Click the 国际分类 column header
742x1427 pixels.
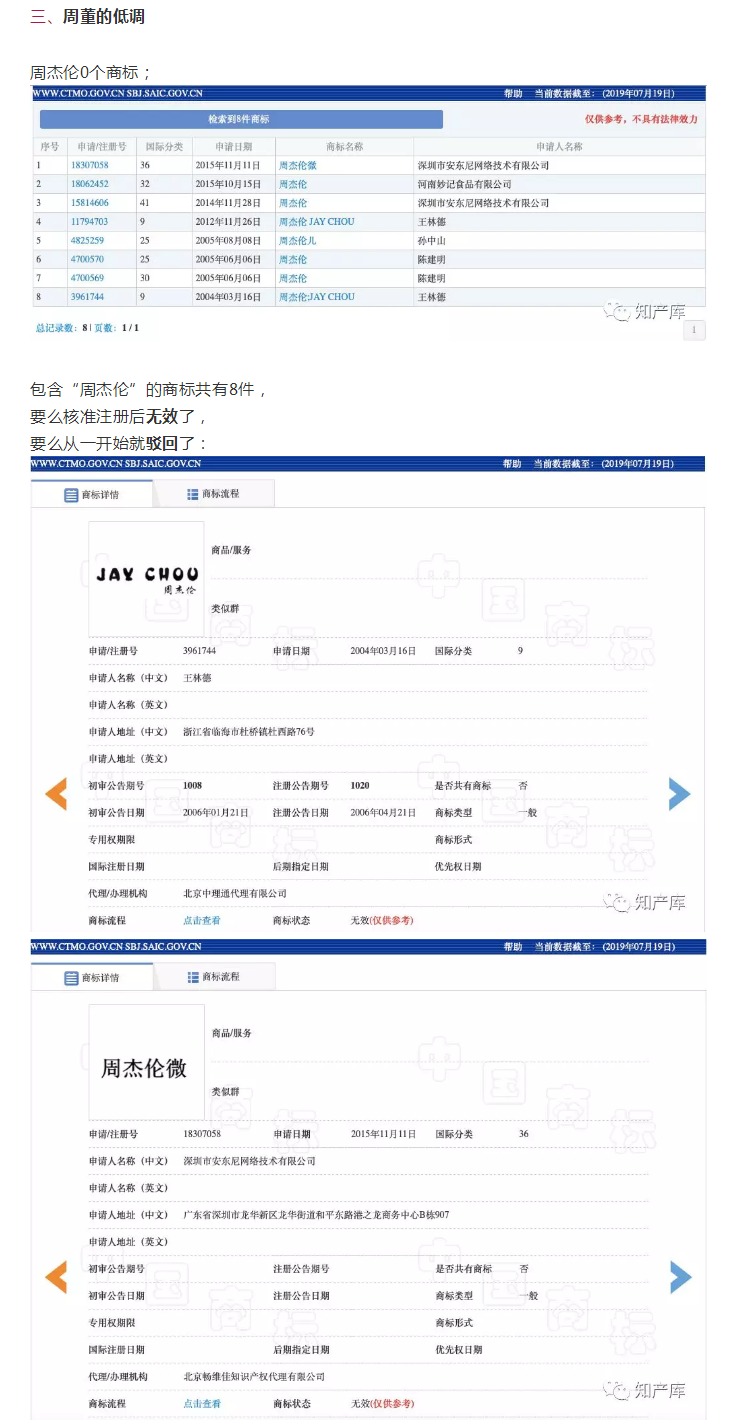click(x=162, y=146)
